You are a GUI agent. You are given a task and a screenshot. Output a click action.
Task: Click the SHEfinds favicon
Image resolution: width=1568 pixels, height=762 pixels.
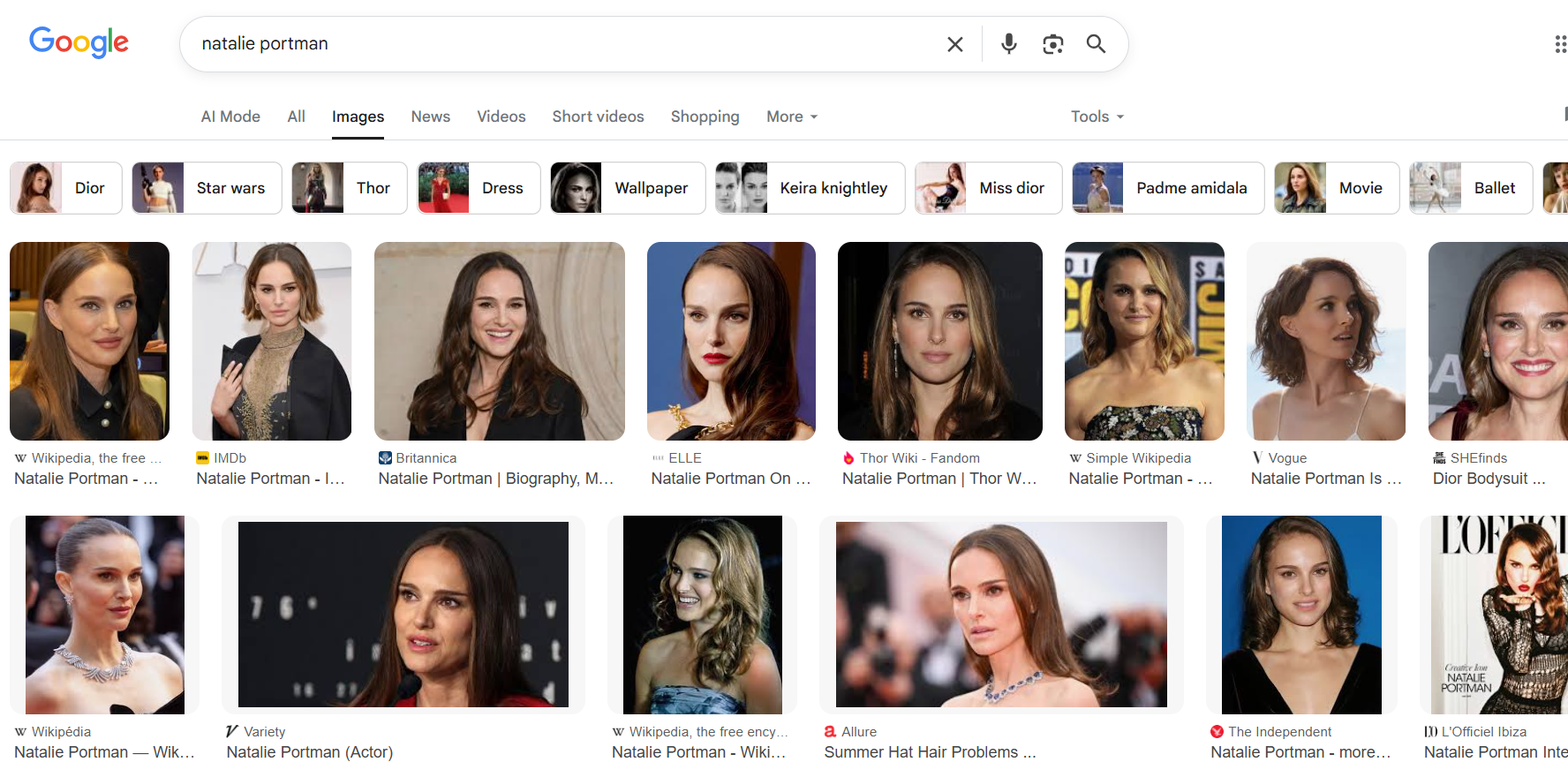pos(1439,458)
